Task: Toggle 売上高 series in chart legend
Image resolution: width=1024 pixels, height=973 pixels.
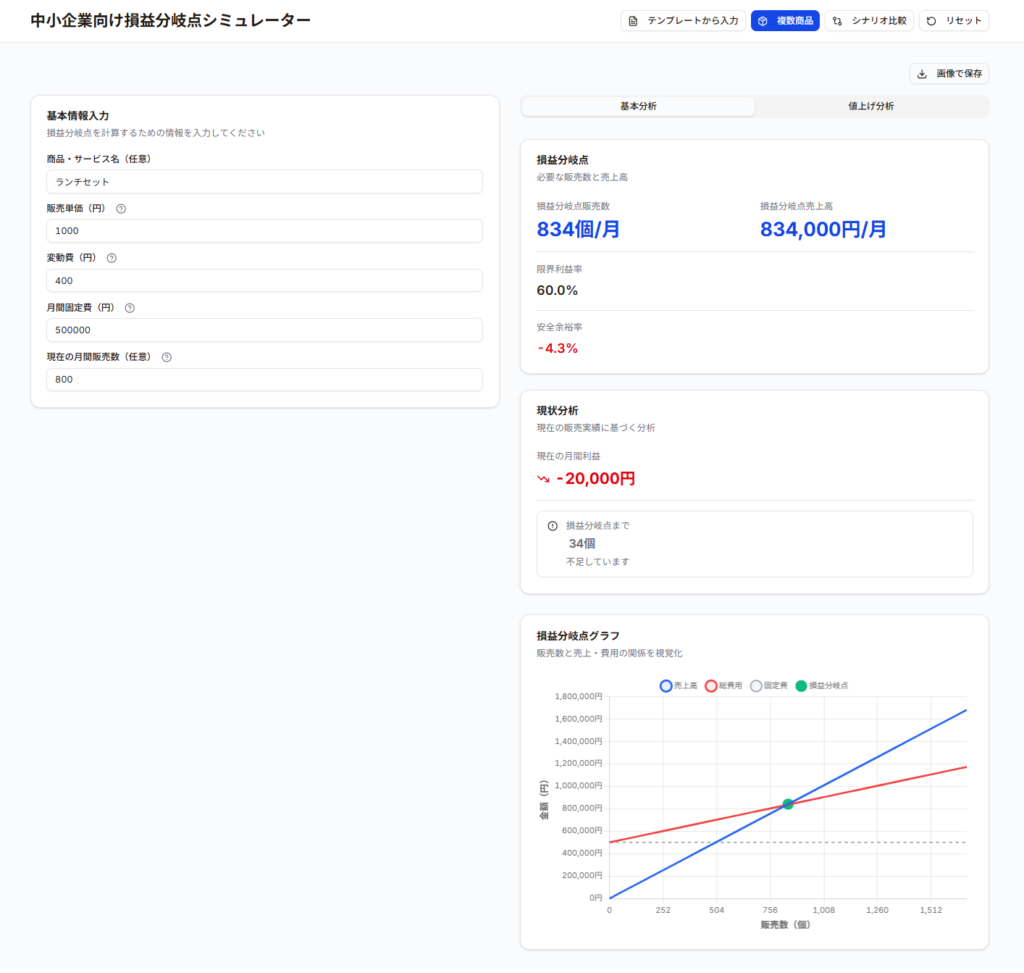Action: click(678, 686)
